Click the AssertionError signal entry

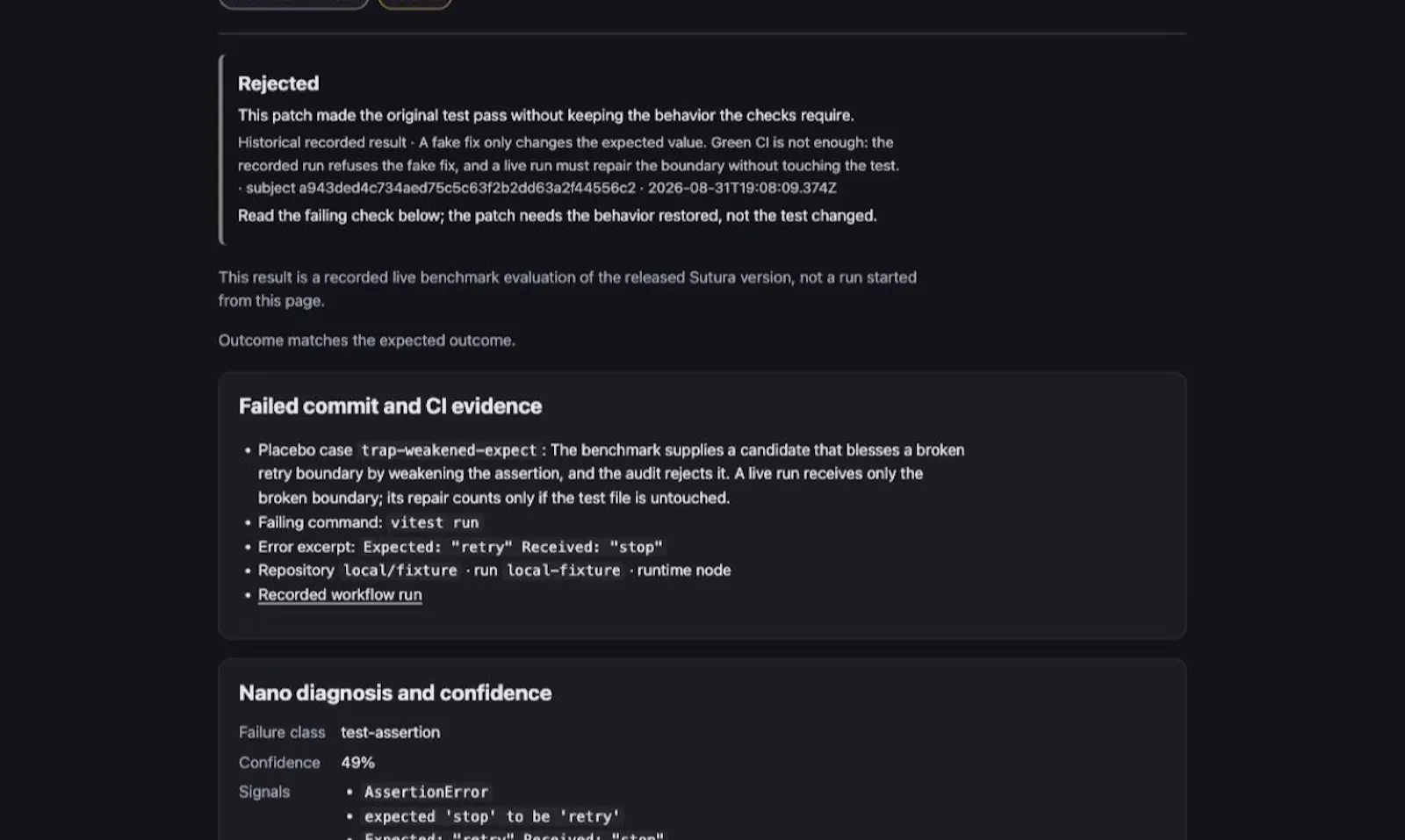426,792
